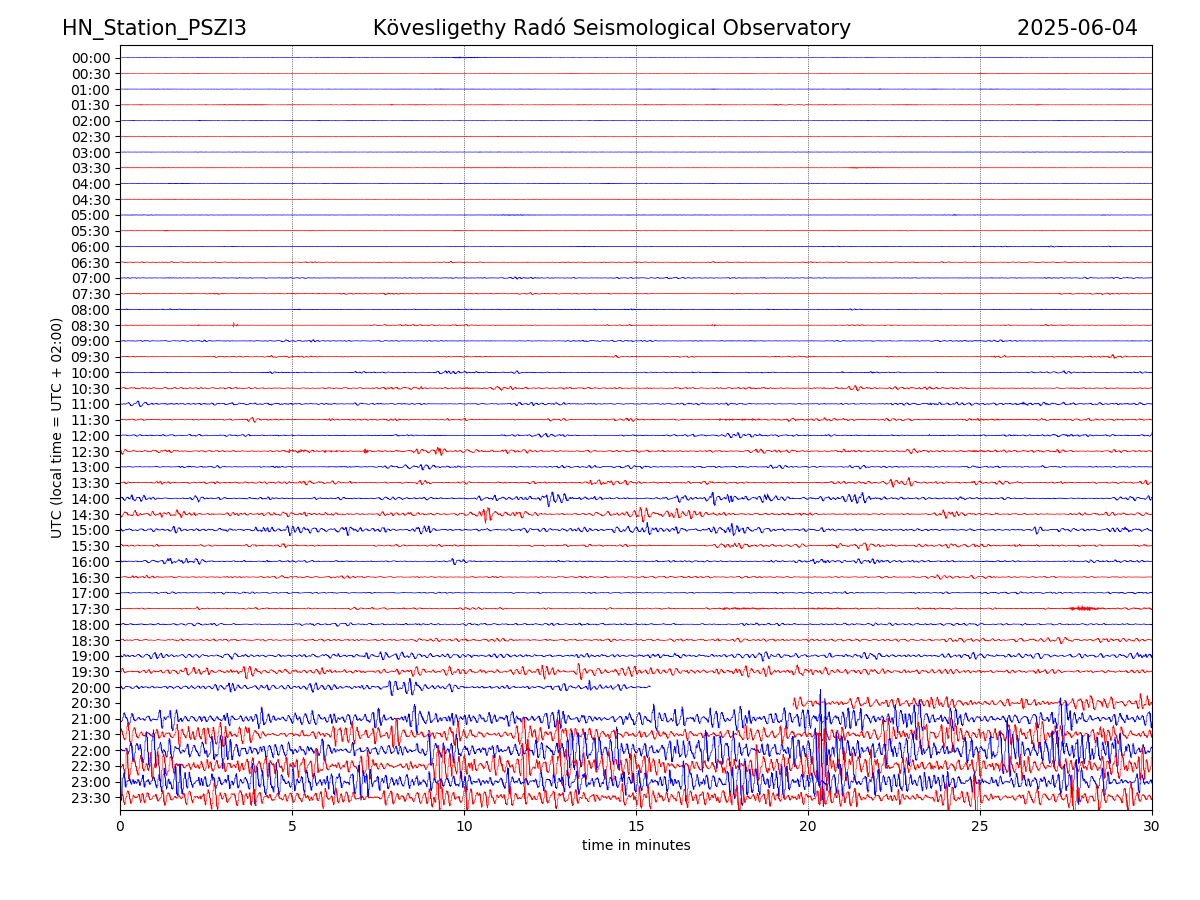The image size is (1200, 900).
Task: Select the "time in minutes" x-axis label
Action: pyautogui.click(x=636, y=846)
